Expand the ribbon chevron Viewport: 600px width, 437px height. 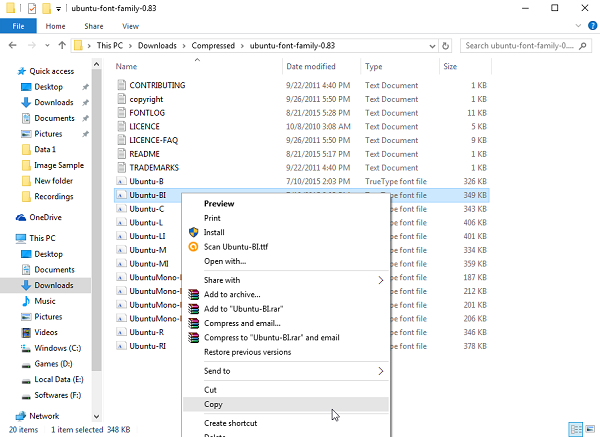578,26
